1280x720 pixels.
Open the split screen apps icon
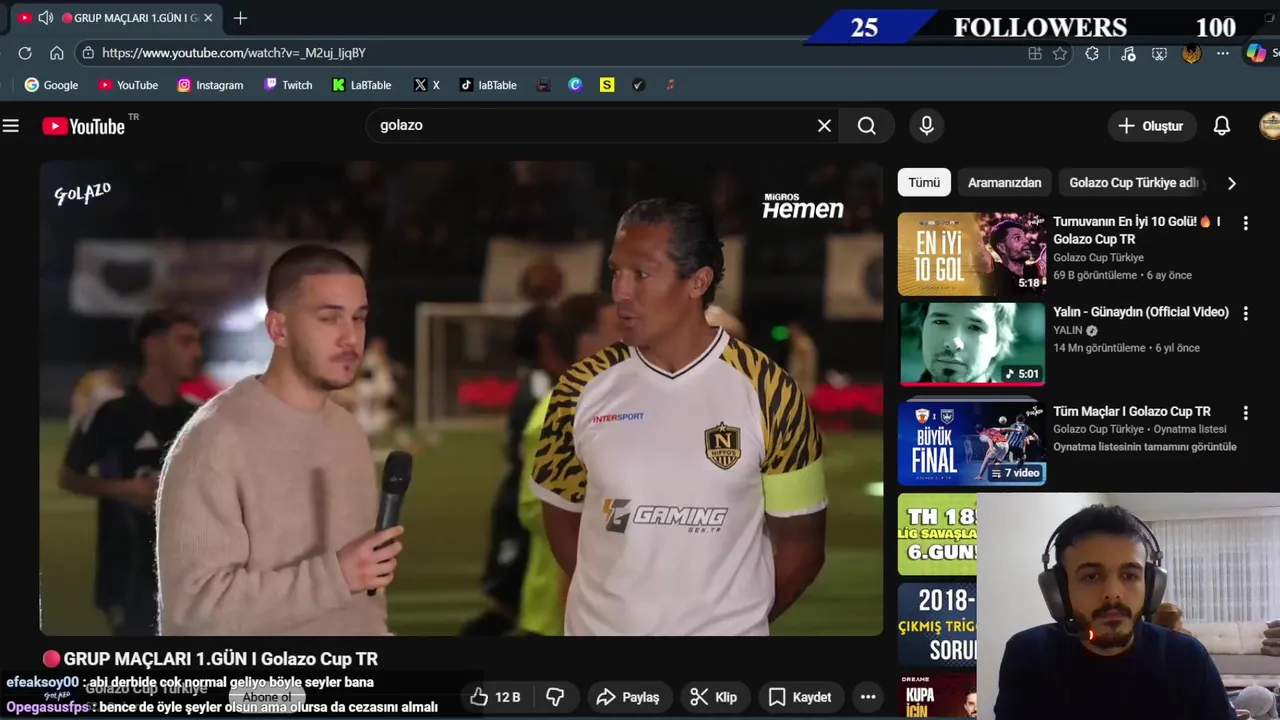tap(1035, 54)
